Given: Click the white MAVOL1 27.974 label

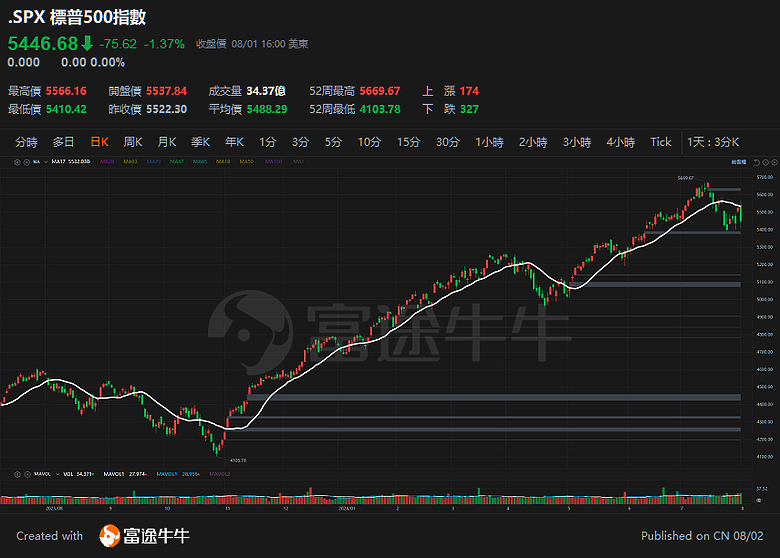Looking at the screenshot, I should [125, 474].
